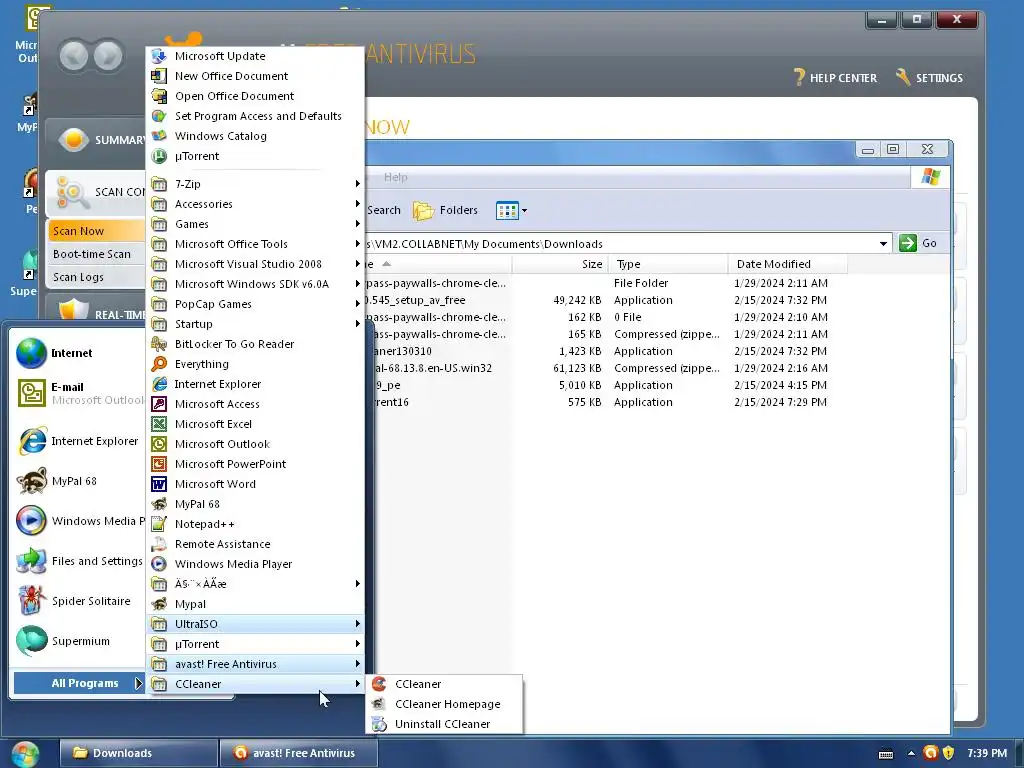
Task: Expand the 7-Zip program folder
Action: coord(255,184)
